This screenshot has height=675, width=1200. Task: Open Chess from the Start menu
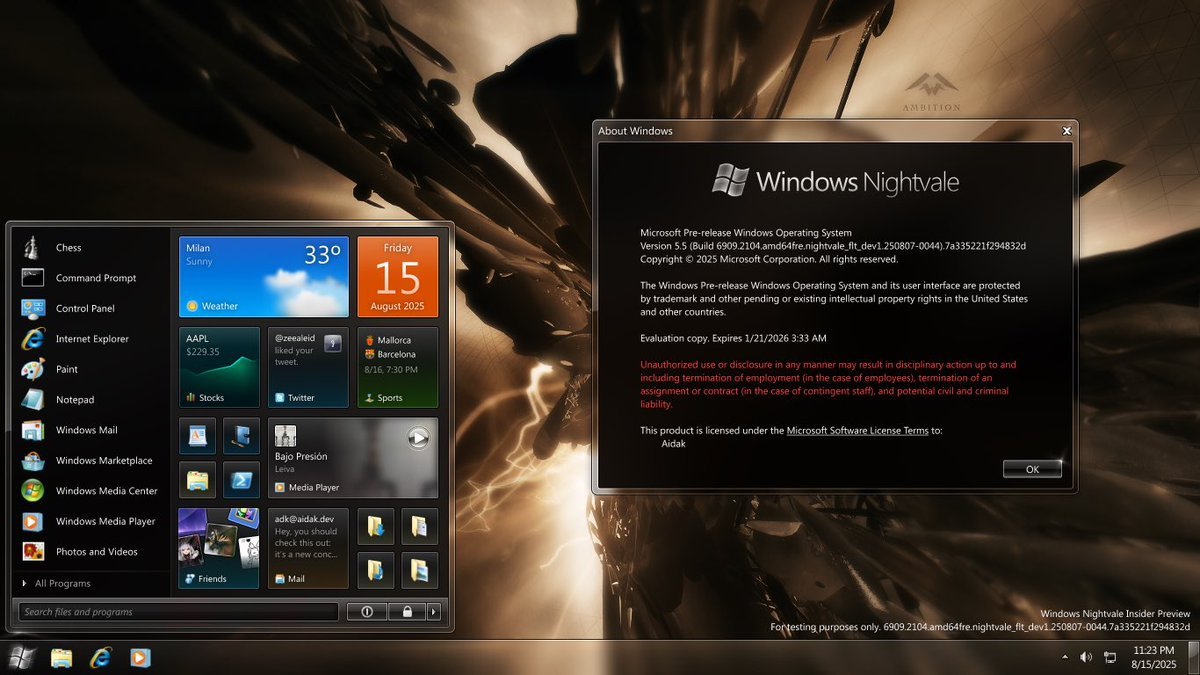[x=90, y=247]
